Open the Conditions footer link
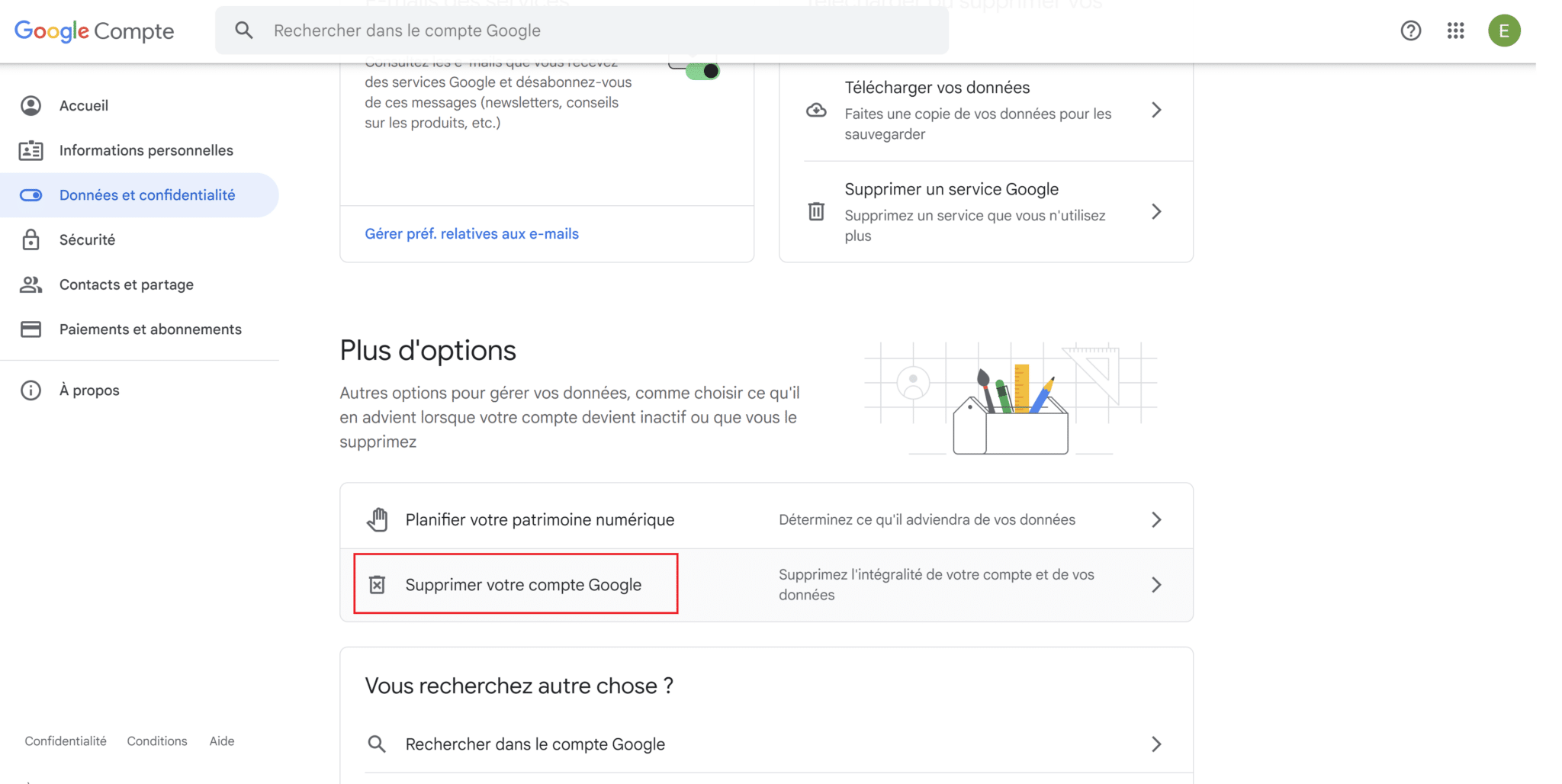The image size is (1562, 784). pos(156,741)
